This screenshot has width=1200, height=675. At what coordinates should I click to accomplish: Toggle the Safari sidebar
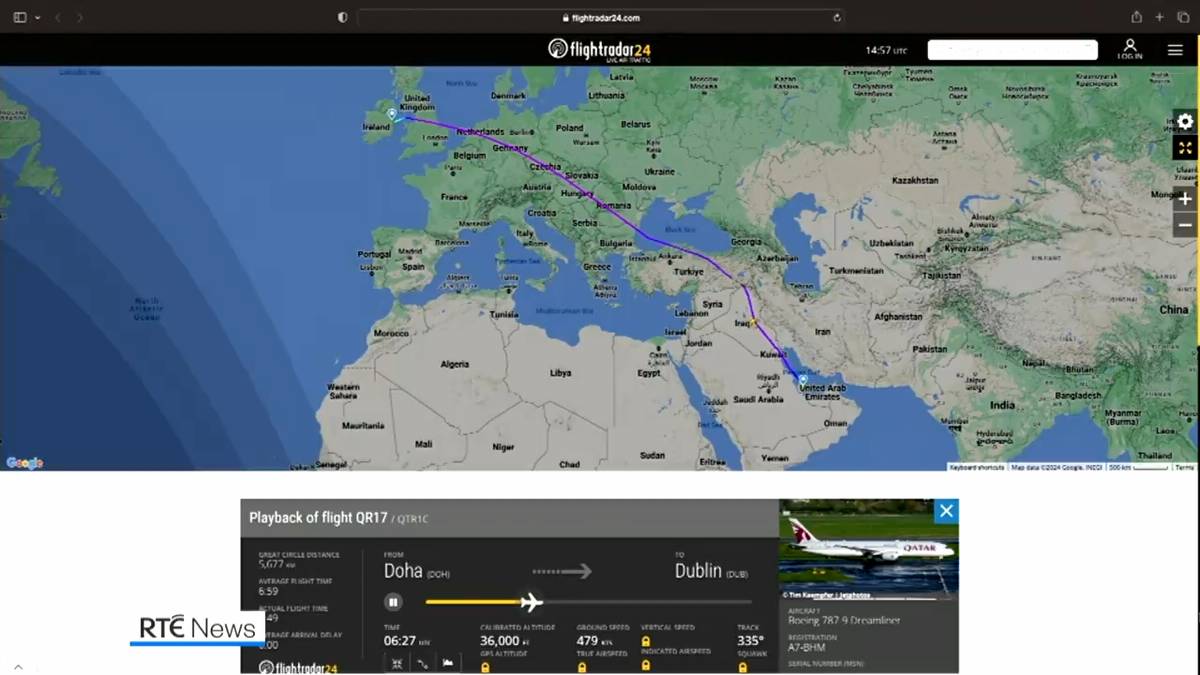(20, 17)
